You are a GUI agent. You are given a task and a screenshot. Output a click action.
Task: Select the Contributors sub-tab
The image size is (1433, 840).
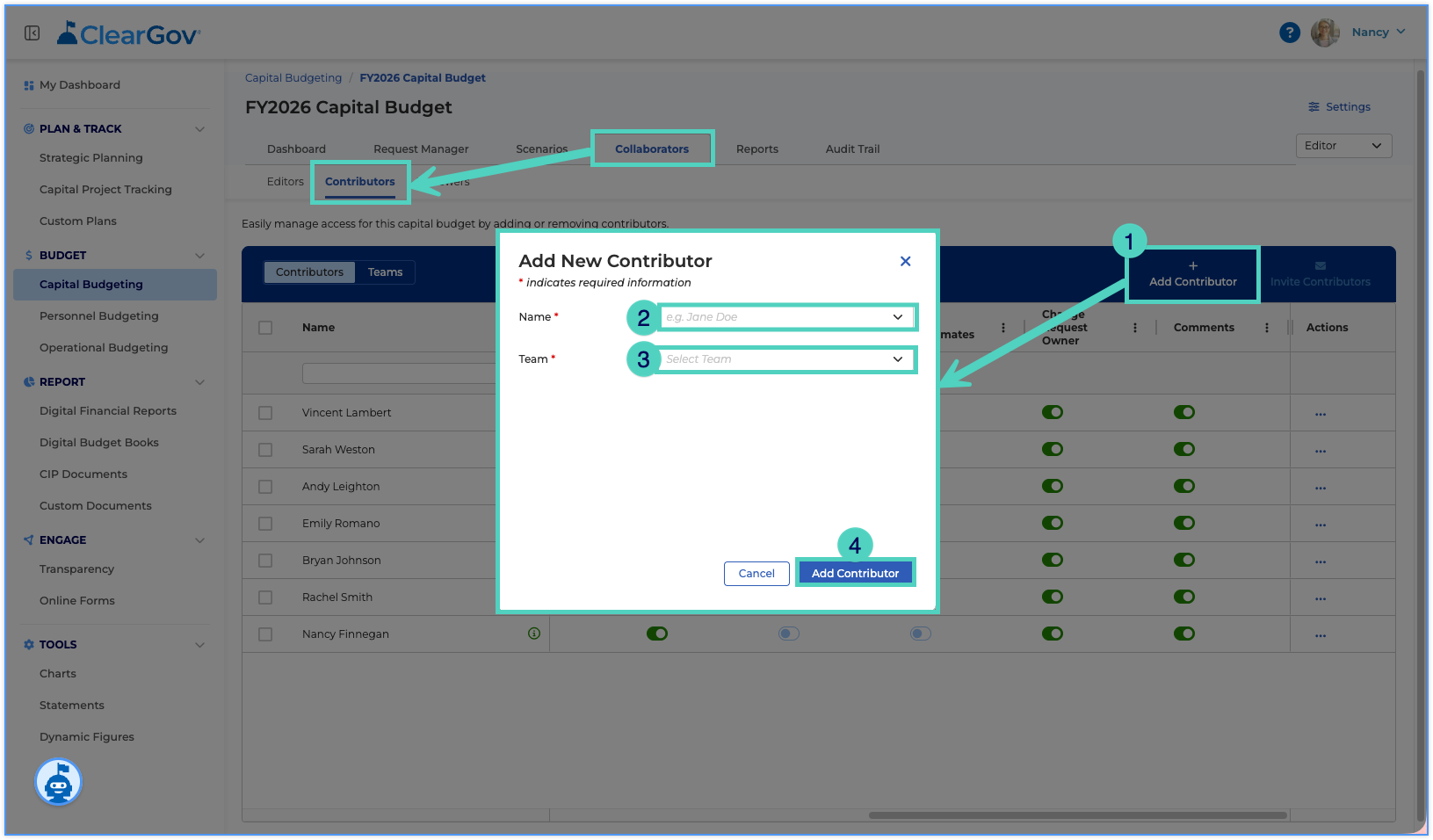[x=360, y=182]
